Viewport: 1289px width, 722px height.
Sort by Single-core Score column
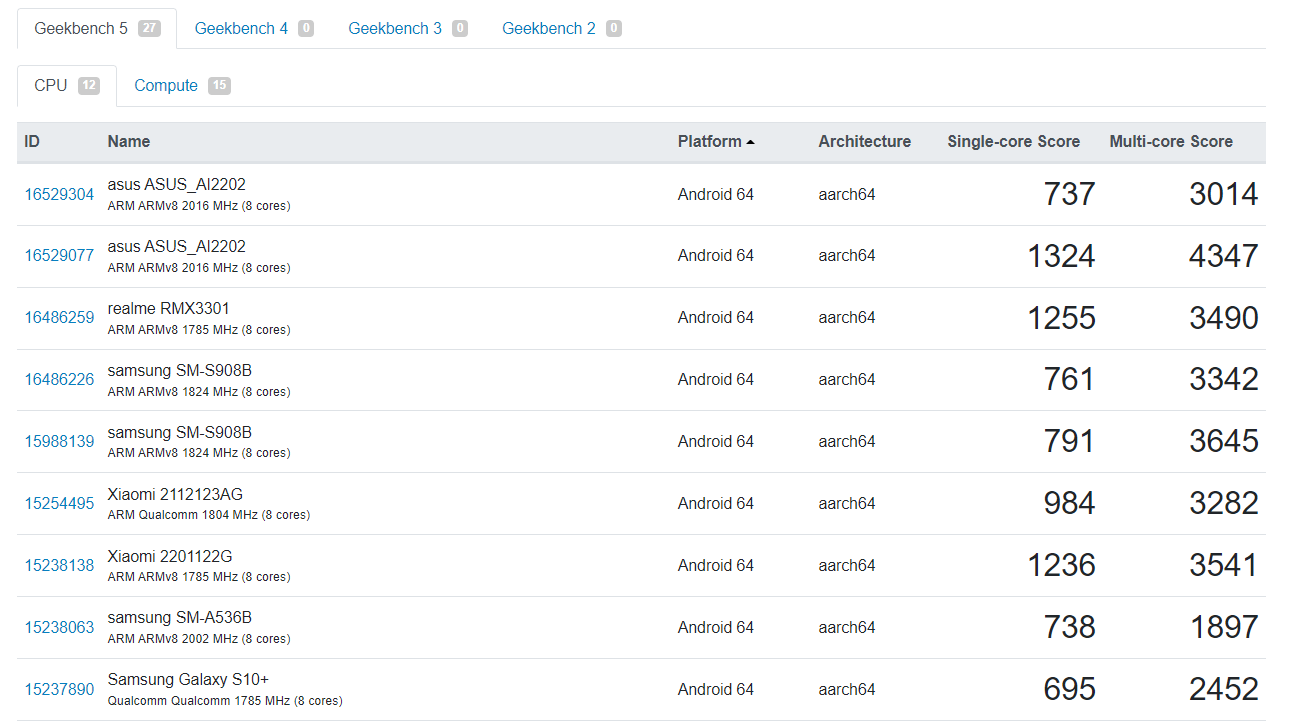pyautogui.click(x=1013, y=142)
